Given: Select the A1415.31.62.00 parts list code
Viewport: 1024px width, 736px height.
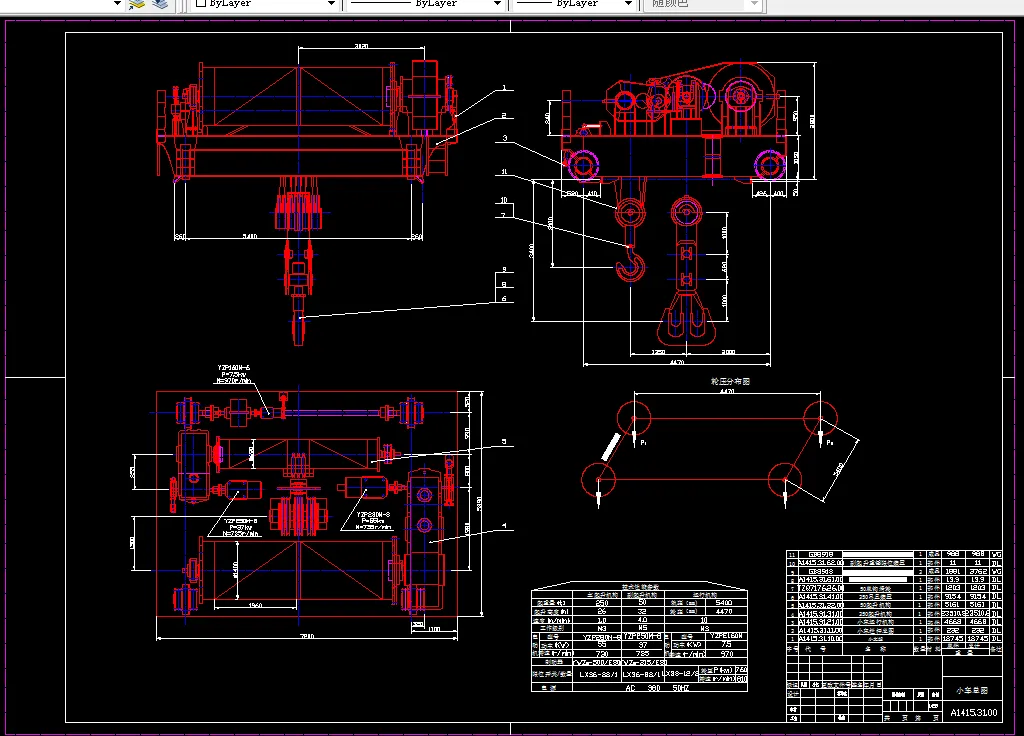Looking at the screenshot, I should pos(820,562).
